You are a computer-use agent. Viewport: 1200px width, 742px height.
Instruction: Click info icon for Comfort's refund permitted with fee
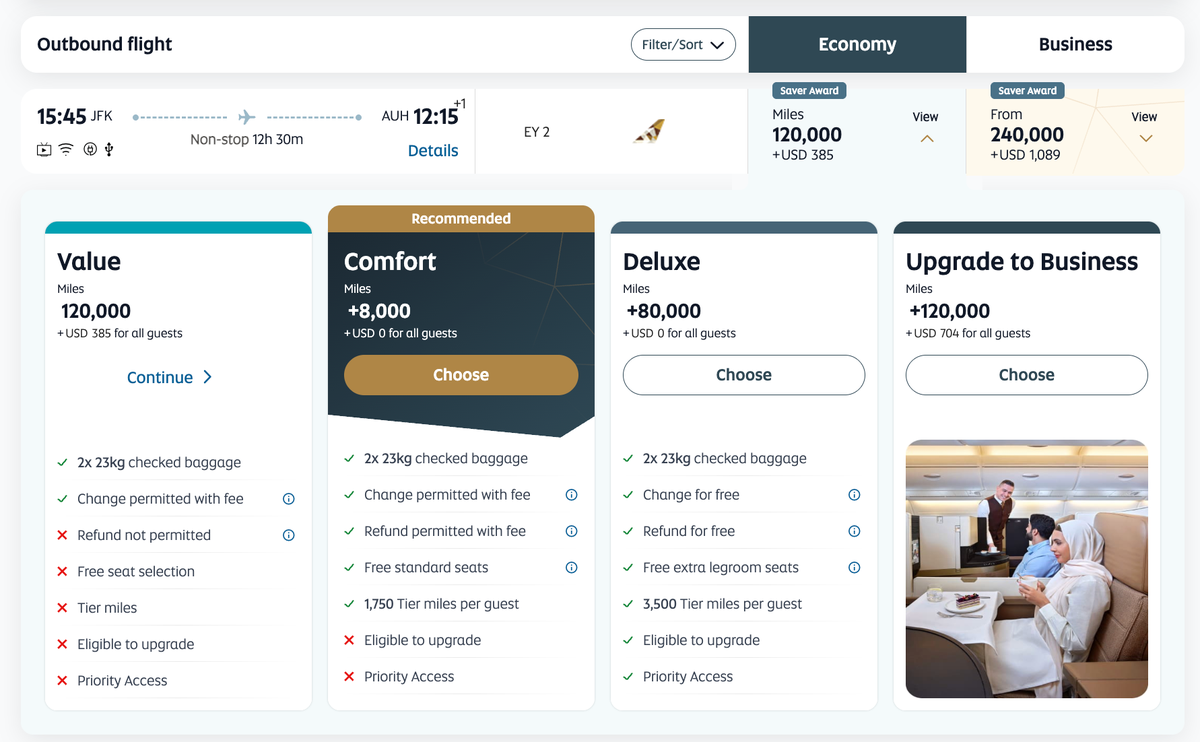(571, 531)
